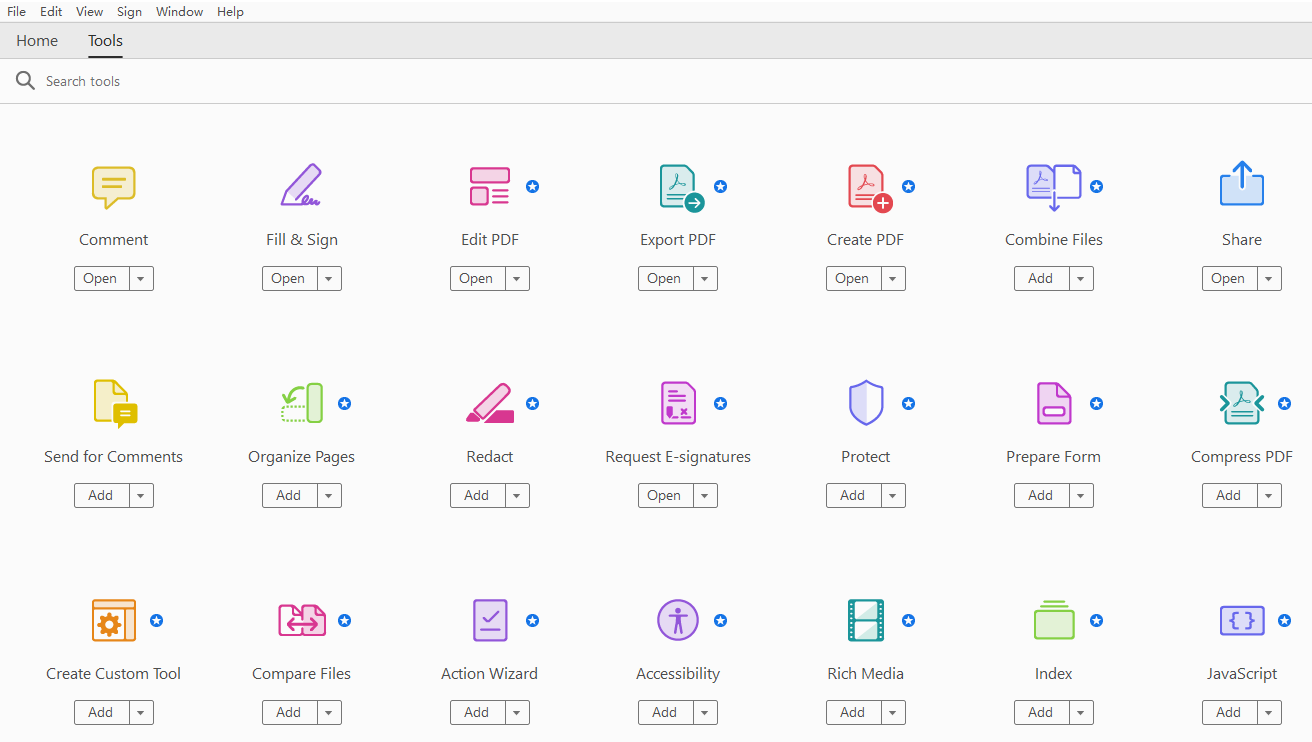Open the dropdown arrow under Organize Pages
This screenshot has width=1312, height=742.
(329, 496)
